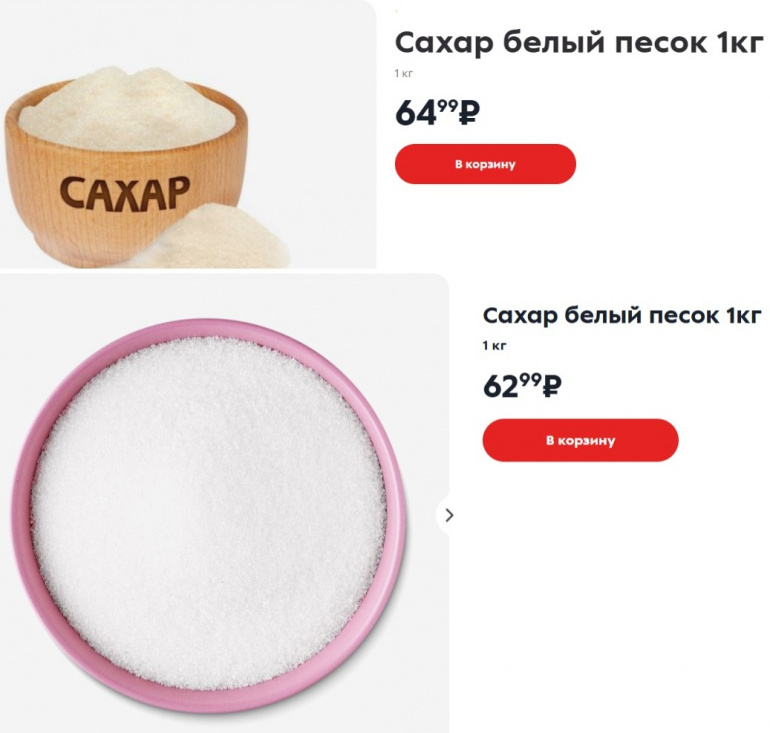Click the САХАР lettering on the wooden bowl
Image resolution: width=770 pixels, height=733 pixels.
pyautogui.click(x=125, y=193)
